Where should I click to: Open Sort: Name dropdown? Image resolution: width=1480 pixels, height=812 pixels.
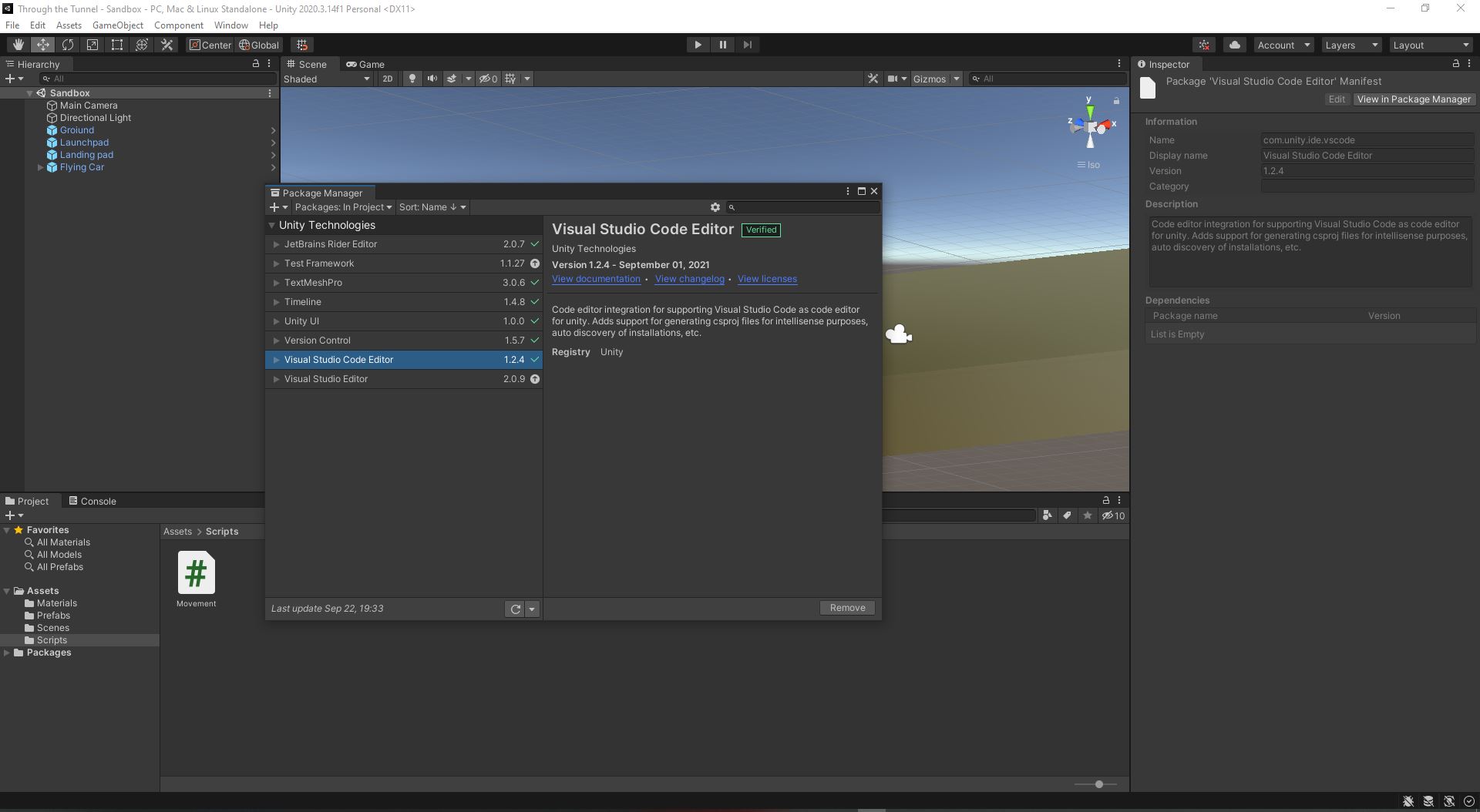pyautogui.click(x=432, y=207)
